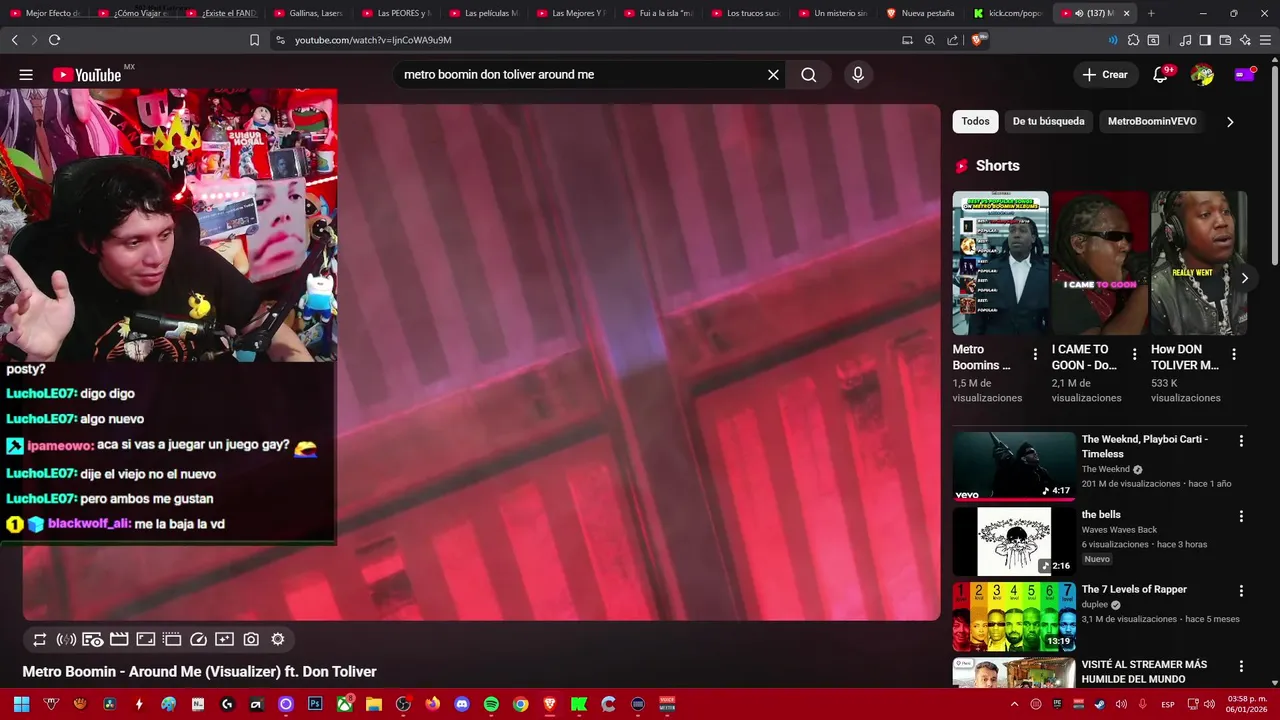Viewport: 1280px width, 720px height.
Task: Close the active (137) YouTube tab
Action: tap(1127, 13)
